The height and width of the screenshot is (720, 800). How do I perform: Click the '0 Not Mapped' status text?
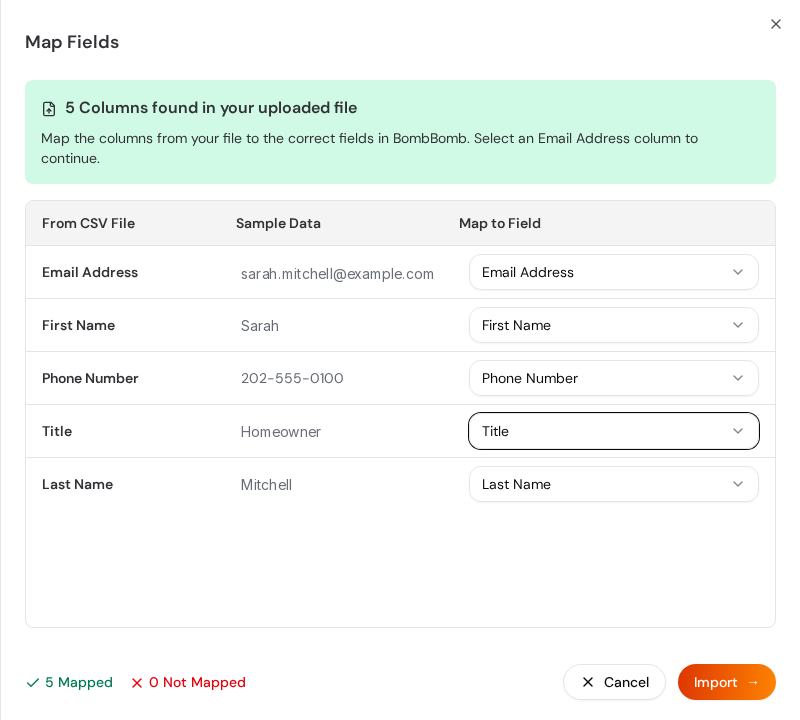tap(197, 682)
